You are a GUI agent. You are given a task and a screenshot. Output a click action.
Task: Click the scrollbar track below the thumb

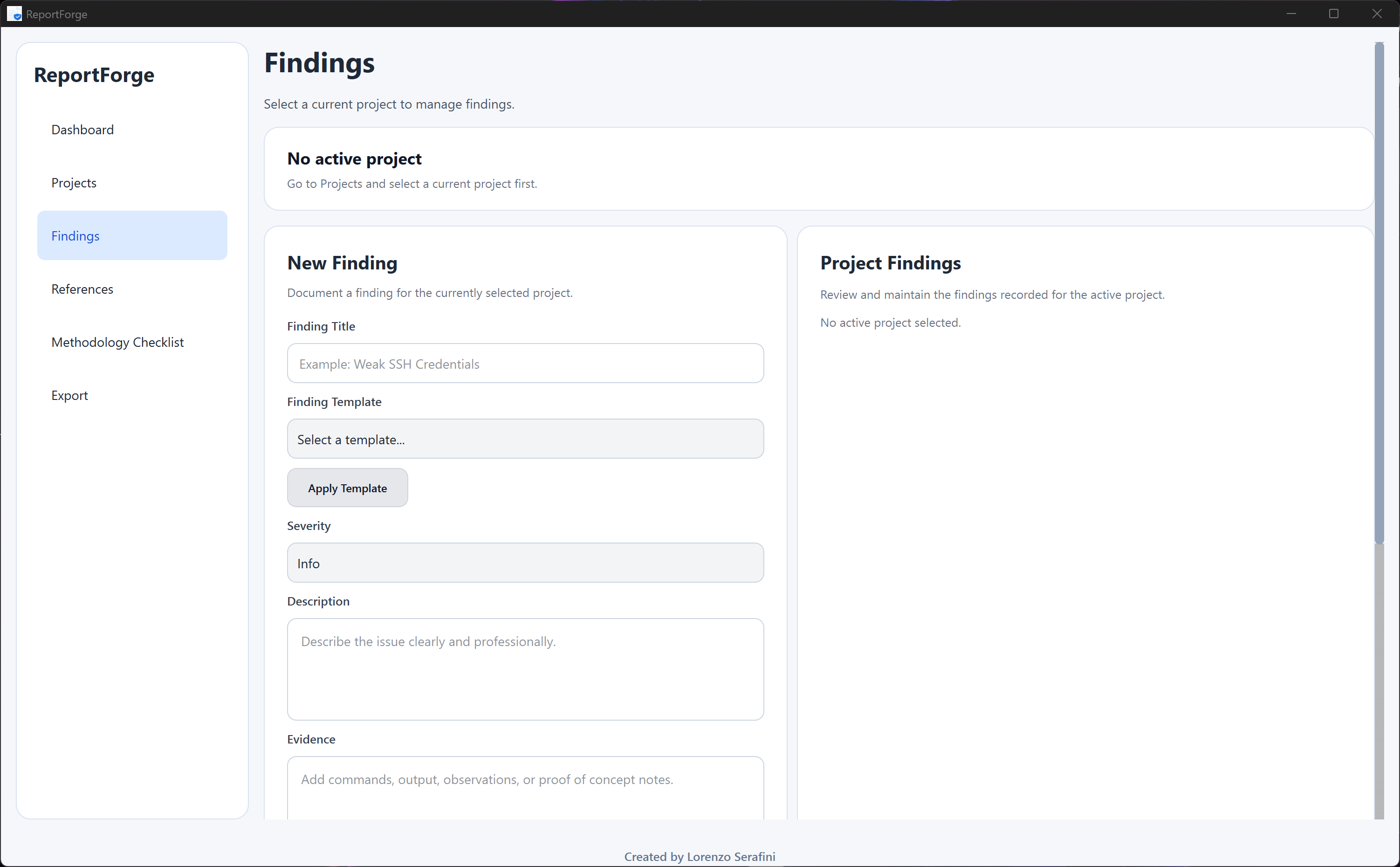1379,682
